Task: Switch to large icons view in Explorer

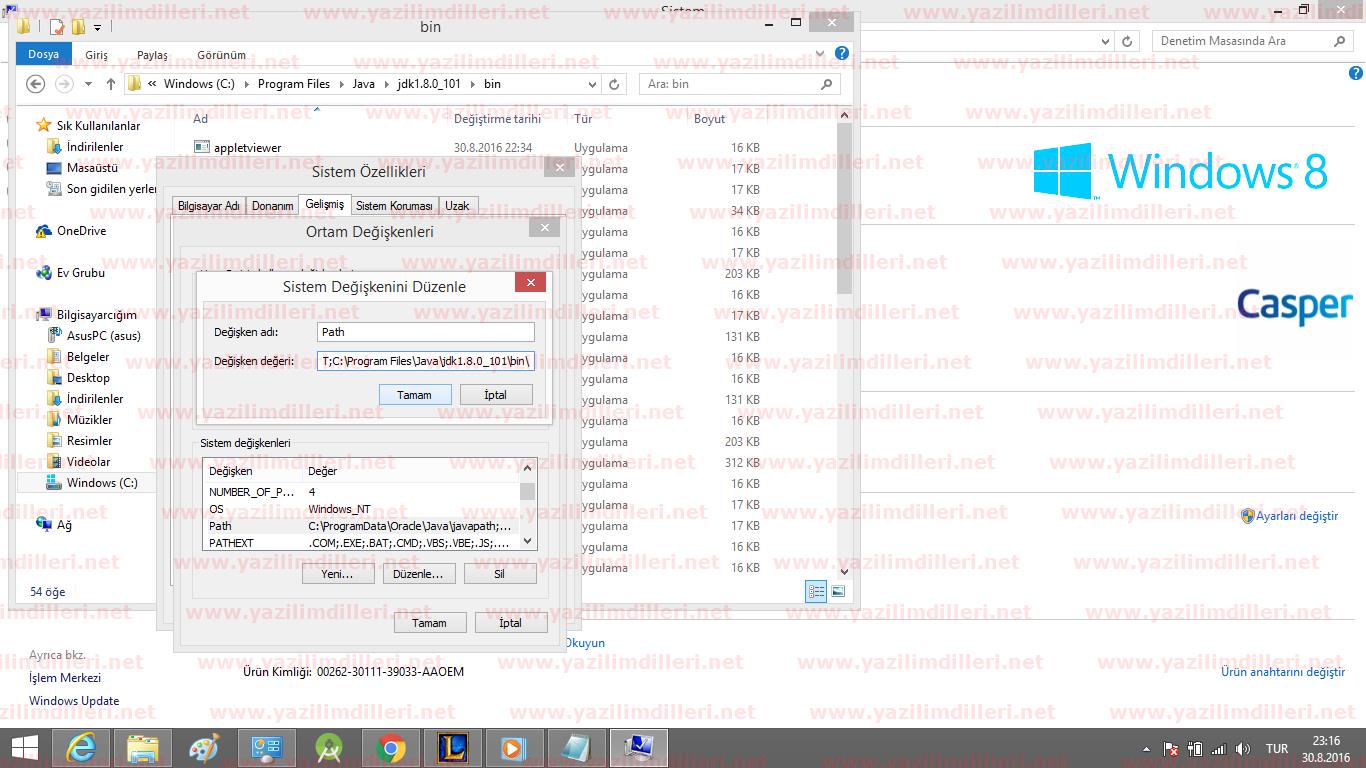Action: coord(838,592)
